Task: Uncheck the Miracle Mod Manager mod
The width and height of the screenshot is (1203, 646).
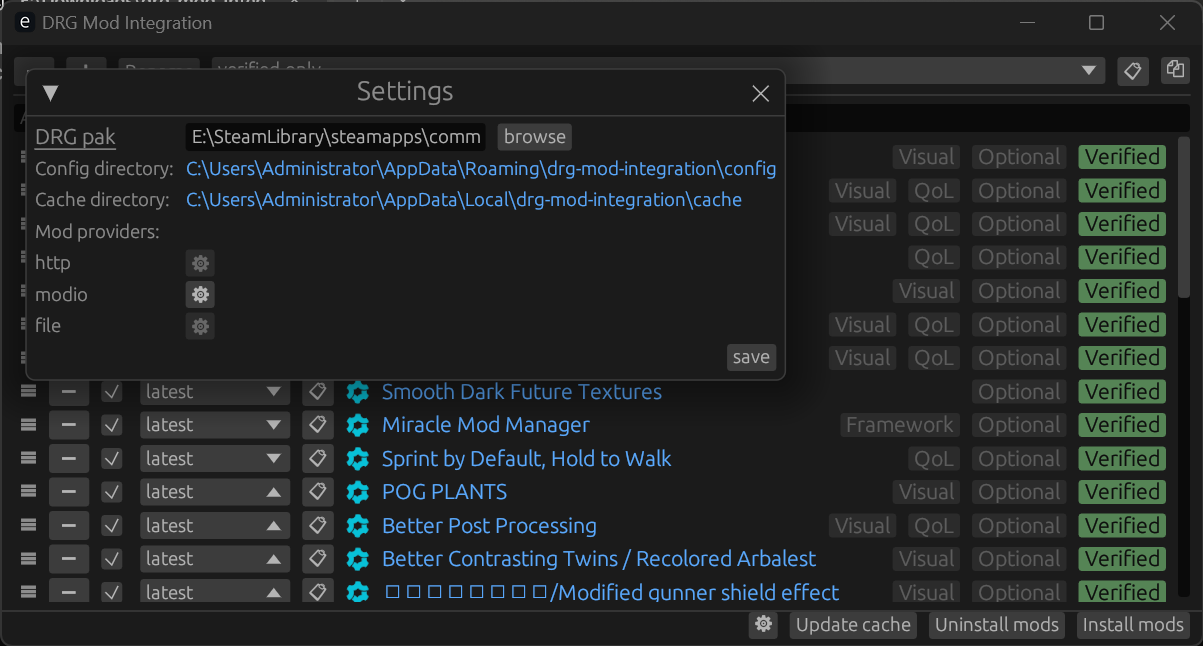Action: click(112, 425)
